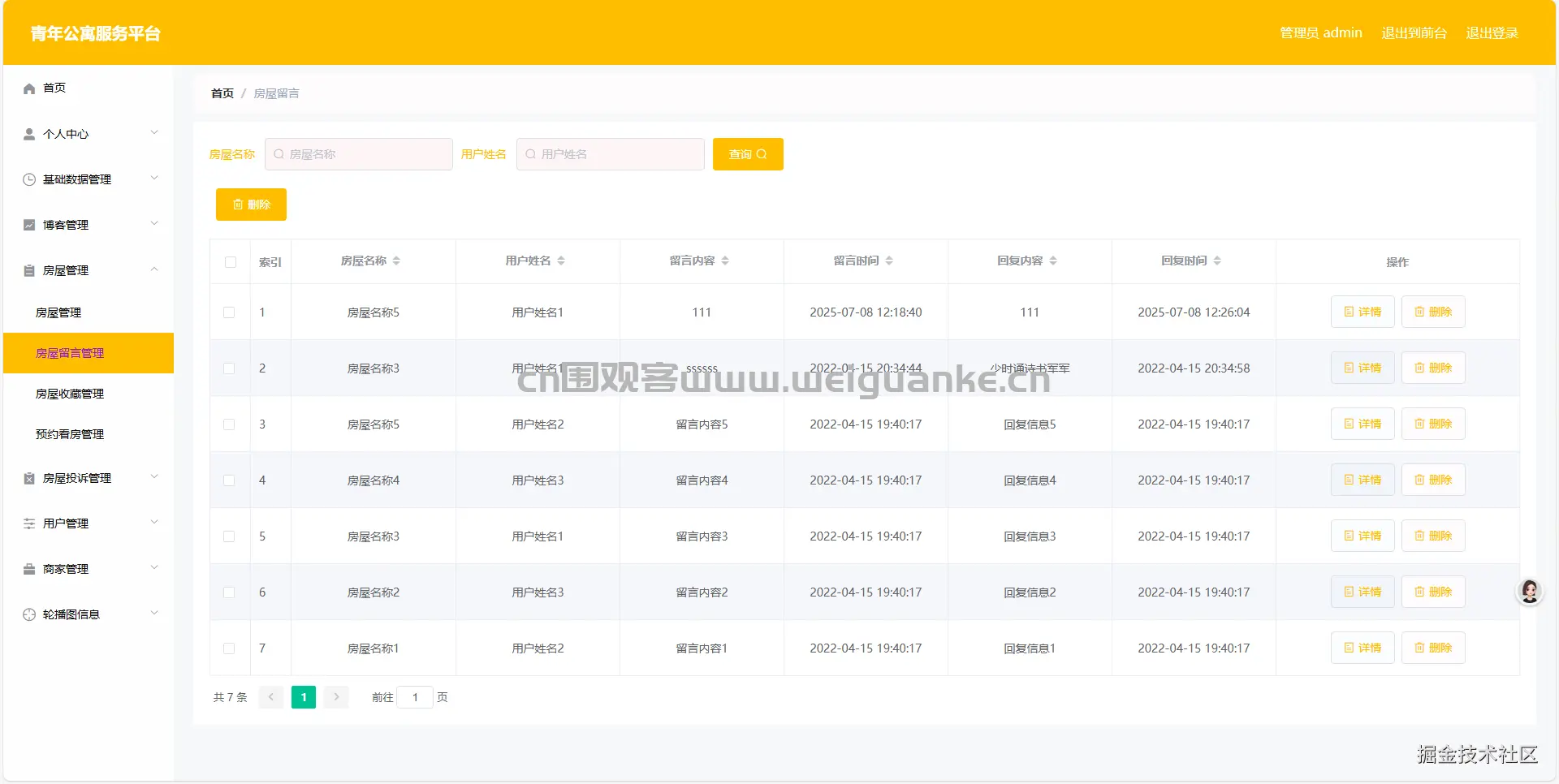1559x784 pixels.
Task: Open 详情 for row 6
Action: [1363, 592]
